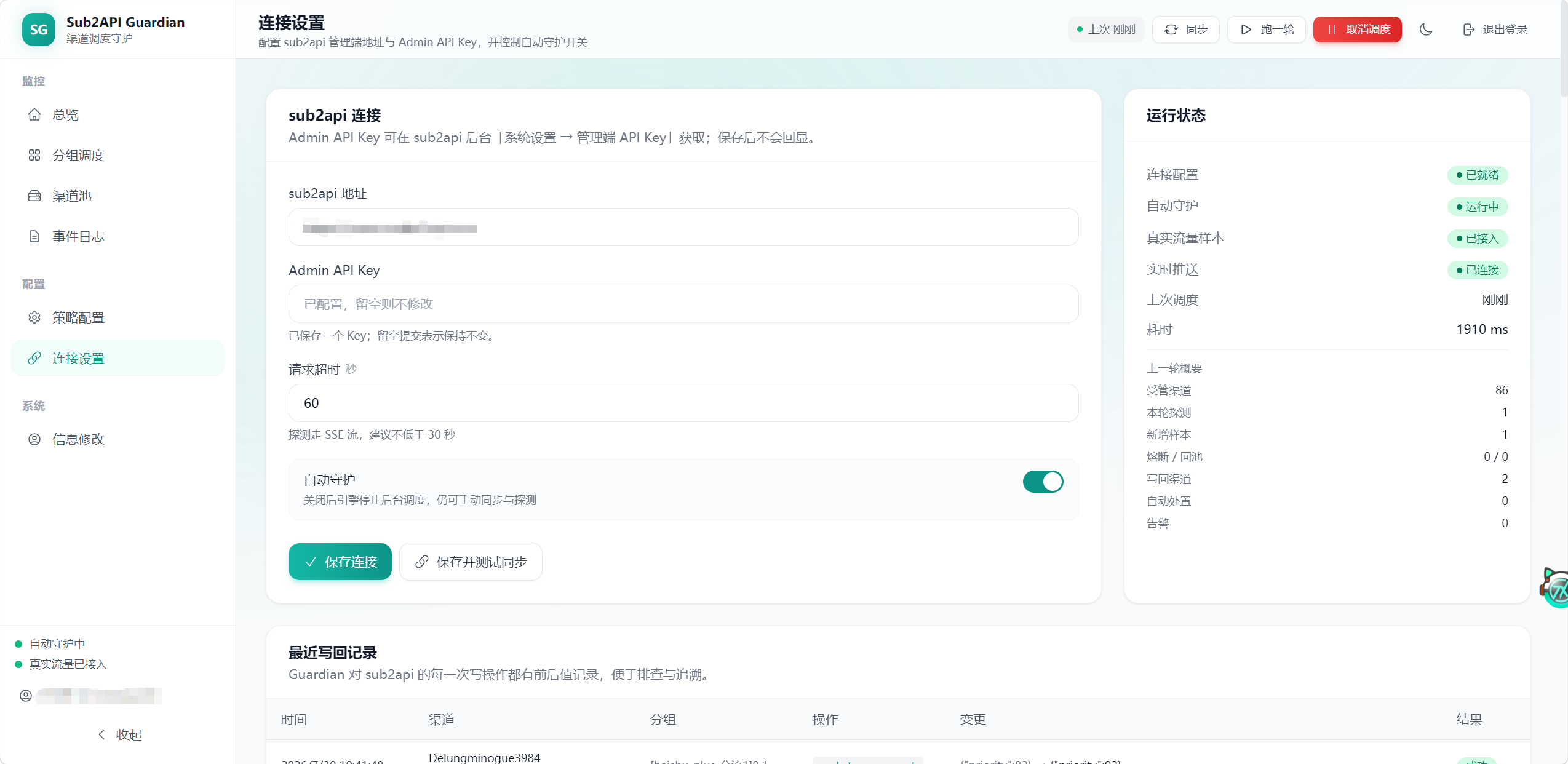Click the 同步 sync button

(1186, 30)
